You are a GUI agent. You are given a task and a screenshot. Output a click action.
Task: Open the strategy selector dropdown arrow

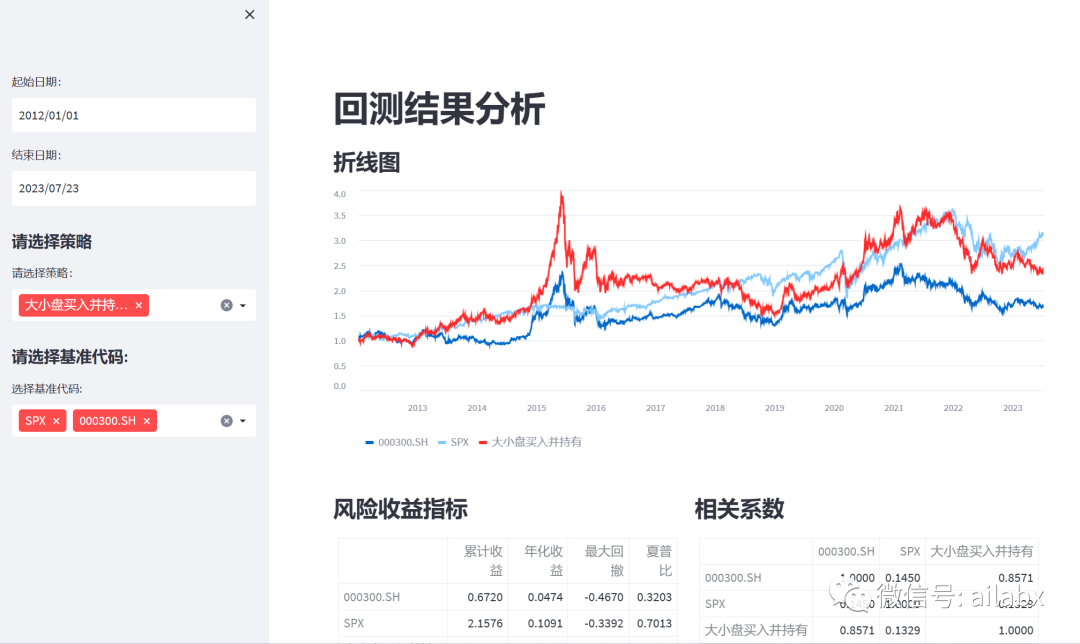tap(242, 305)
